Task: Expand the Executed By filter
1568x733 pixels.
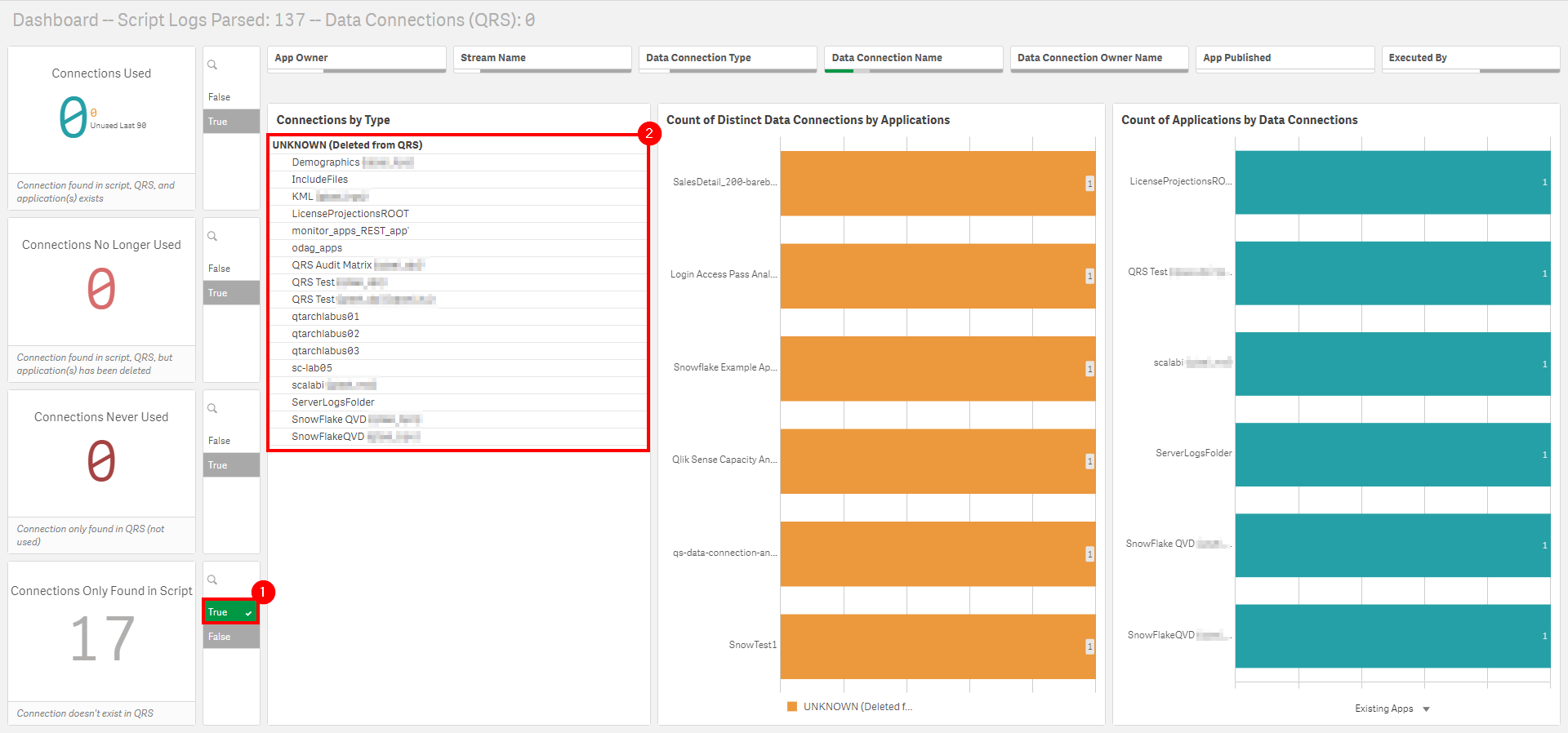Action: pyautogui.click(x=1470, y=58)
